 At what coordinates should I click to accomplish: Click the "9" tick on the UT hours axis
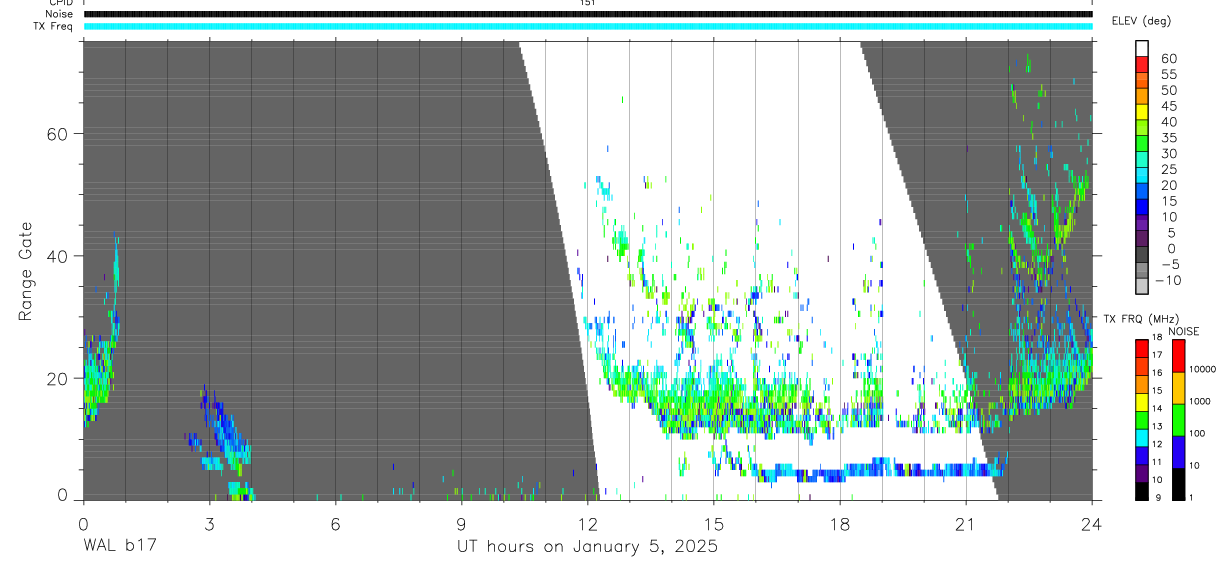[x=461, y=522]
